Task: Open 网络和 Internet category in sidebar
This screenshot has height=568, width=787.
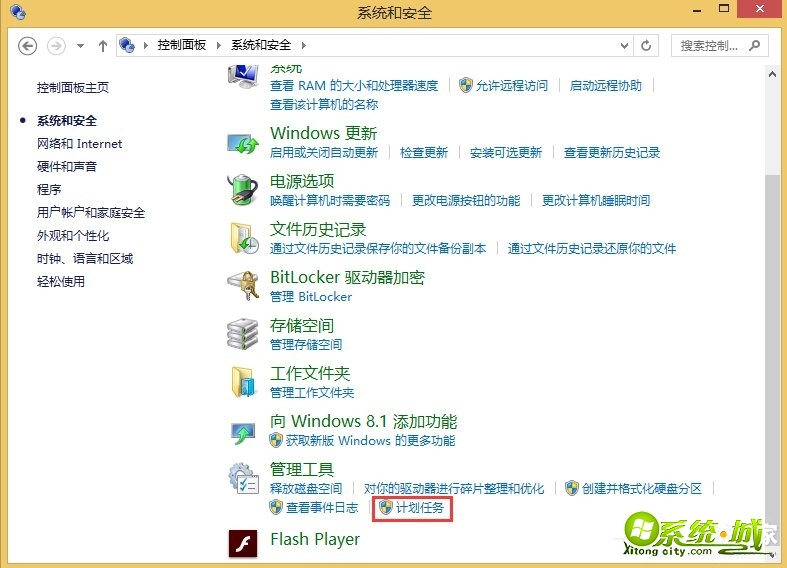Action: (x=79, y=144)
